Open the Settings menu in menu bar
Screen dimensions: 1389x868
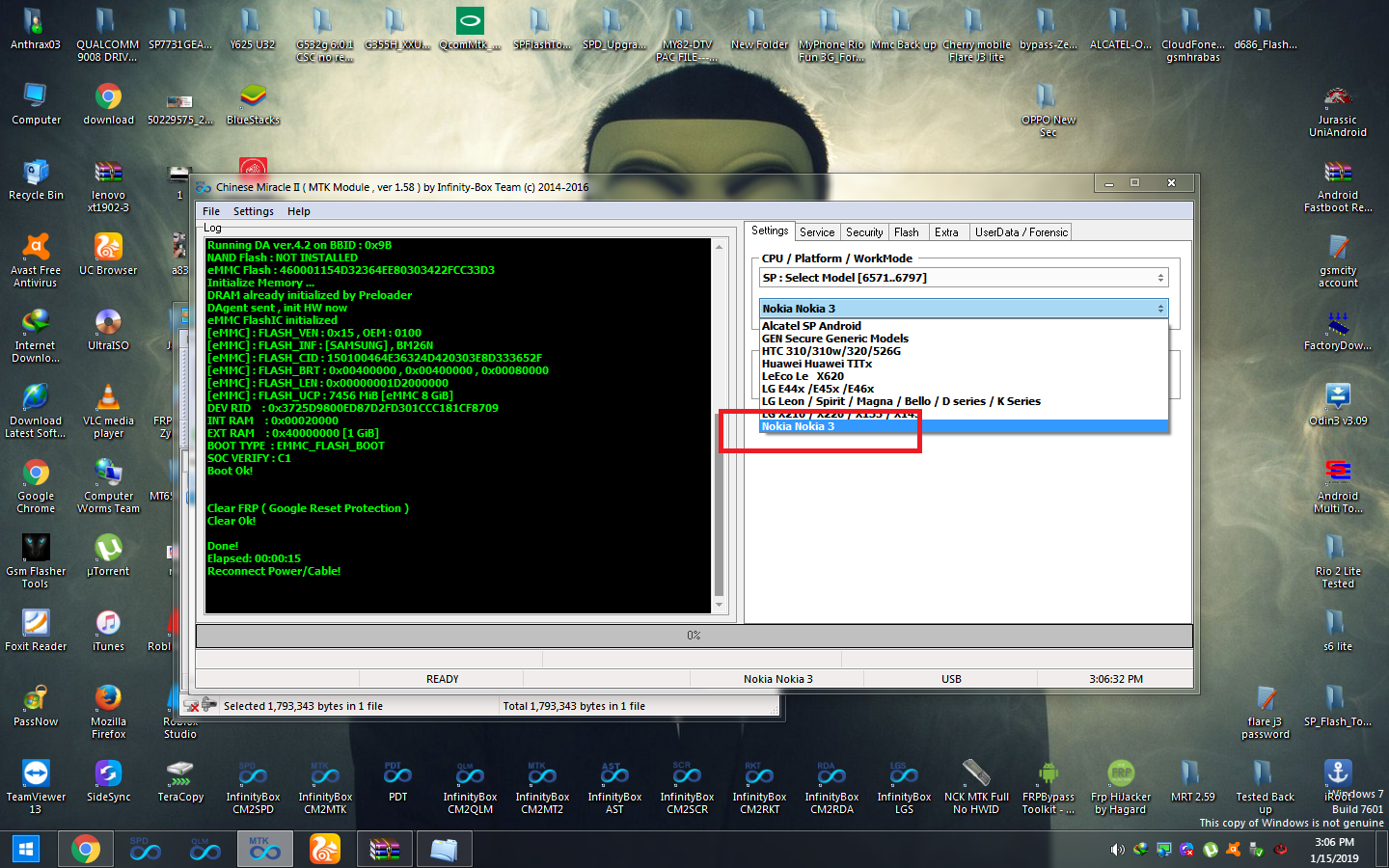[254, 211]
